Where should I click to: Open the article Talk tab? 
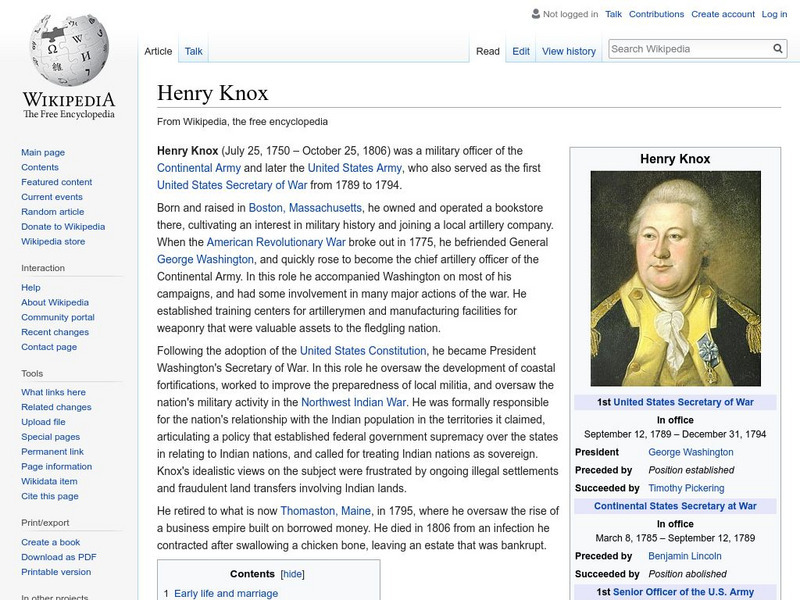(x=193, y=51)
